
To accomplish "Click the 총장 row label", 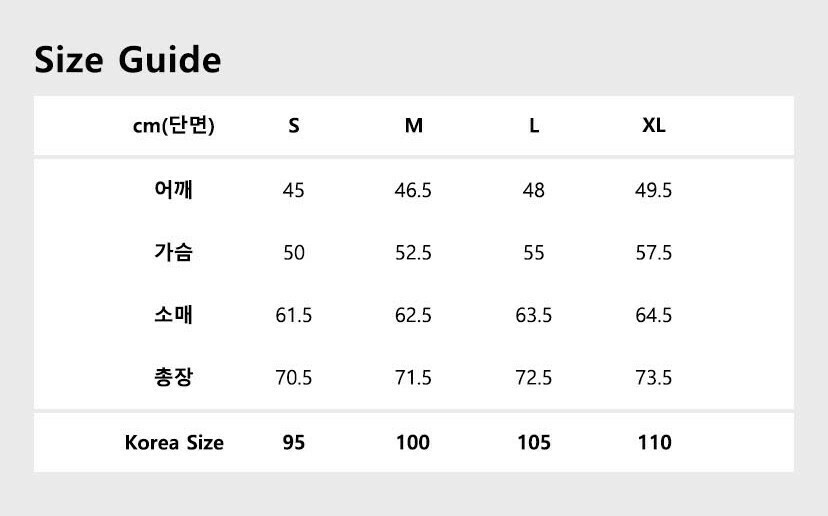I will coord(174,377).
